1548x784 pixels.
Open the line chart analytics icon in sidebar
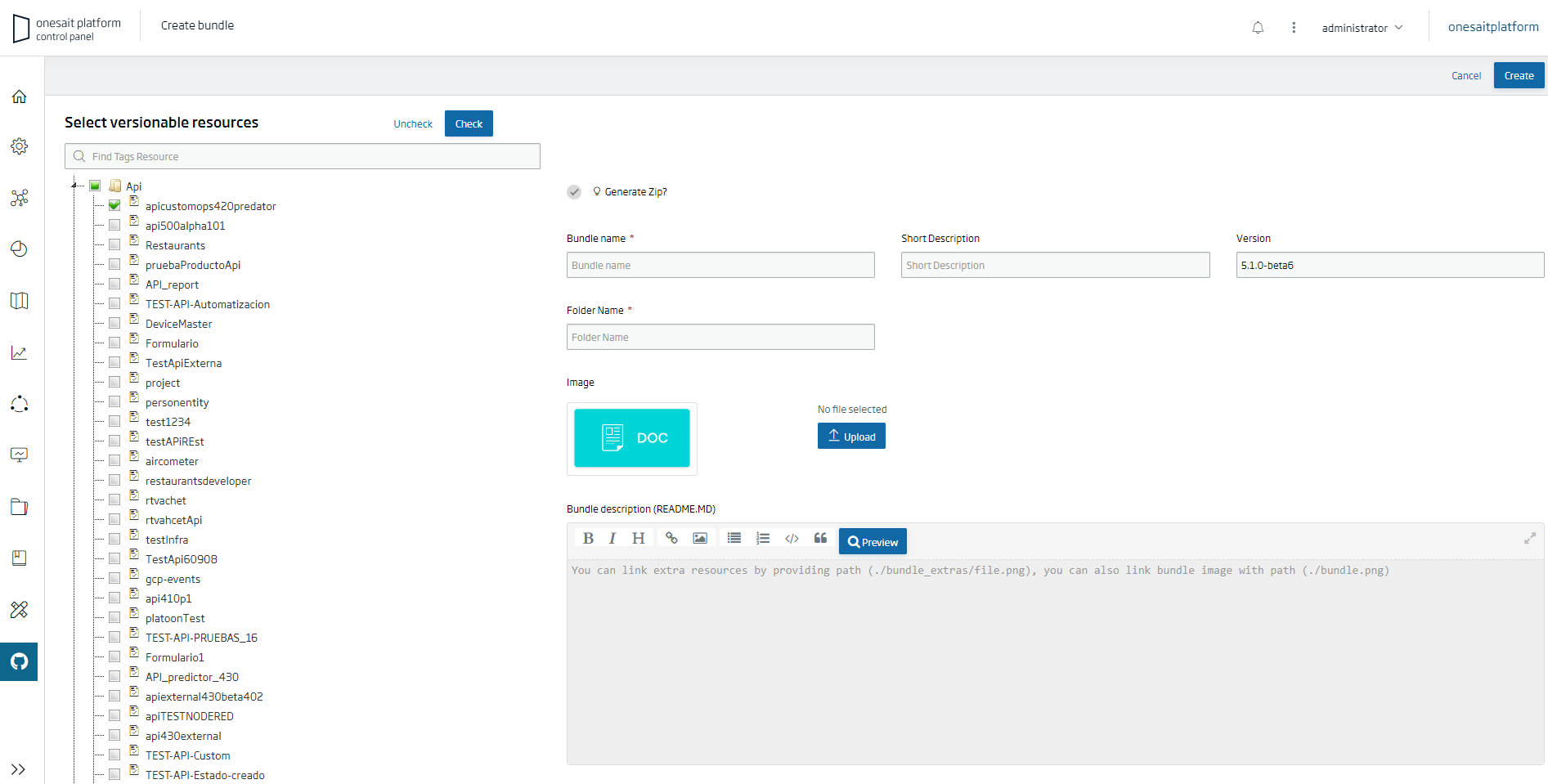click(x=19, y=352)
